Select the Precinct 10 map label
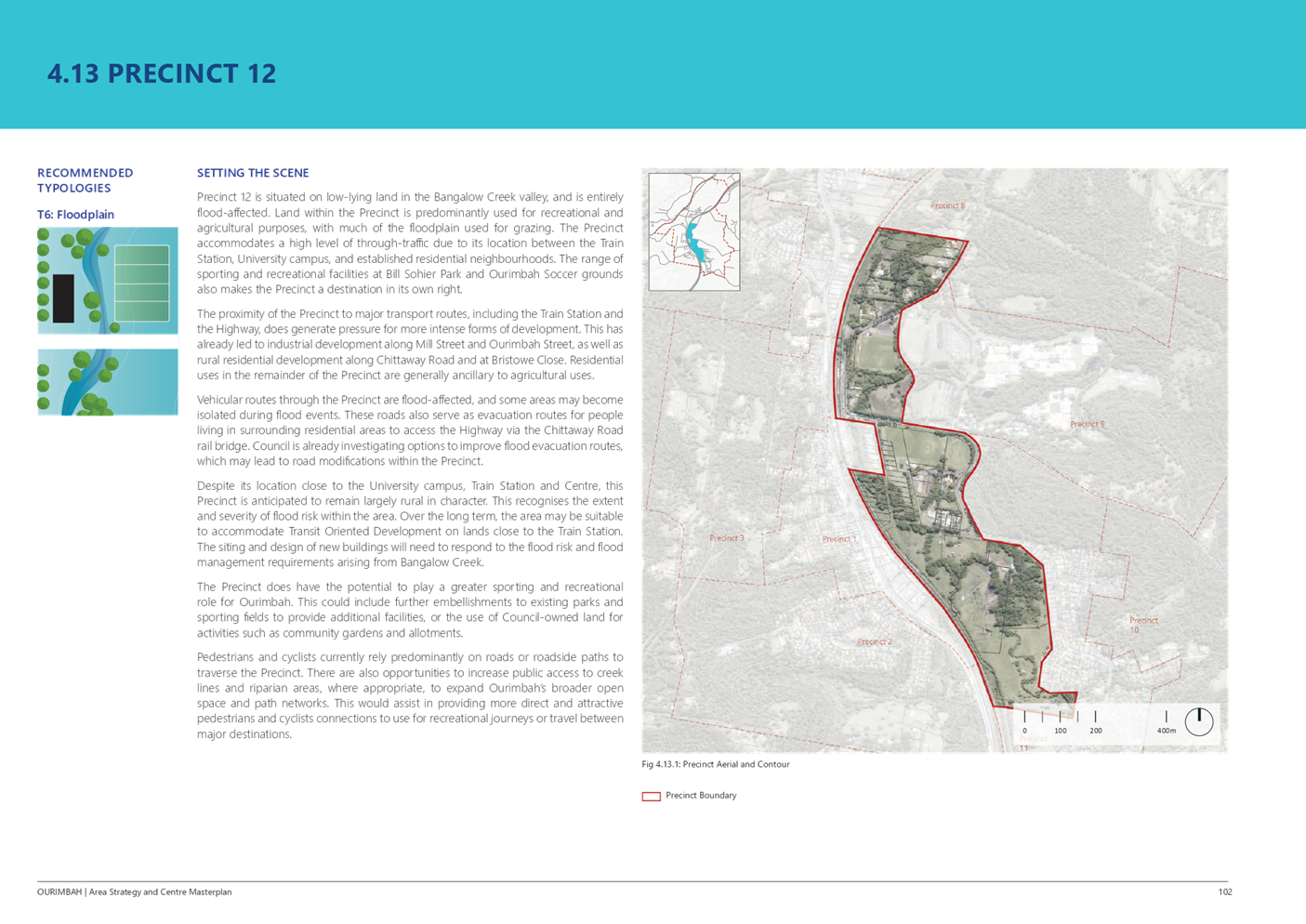This screenshot has width=1306, height=924. point(1143,625)
